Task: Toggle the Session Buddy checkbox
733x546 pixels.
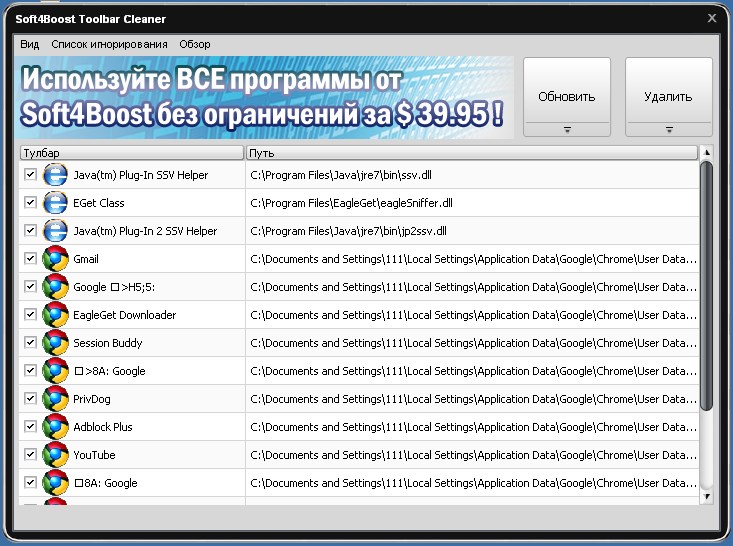Action: pyautogui.click(x=30, y=343)
